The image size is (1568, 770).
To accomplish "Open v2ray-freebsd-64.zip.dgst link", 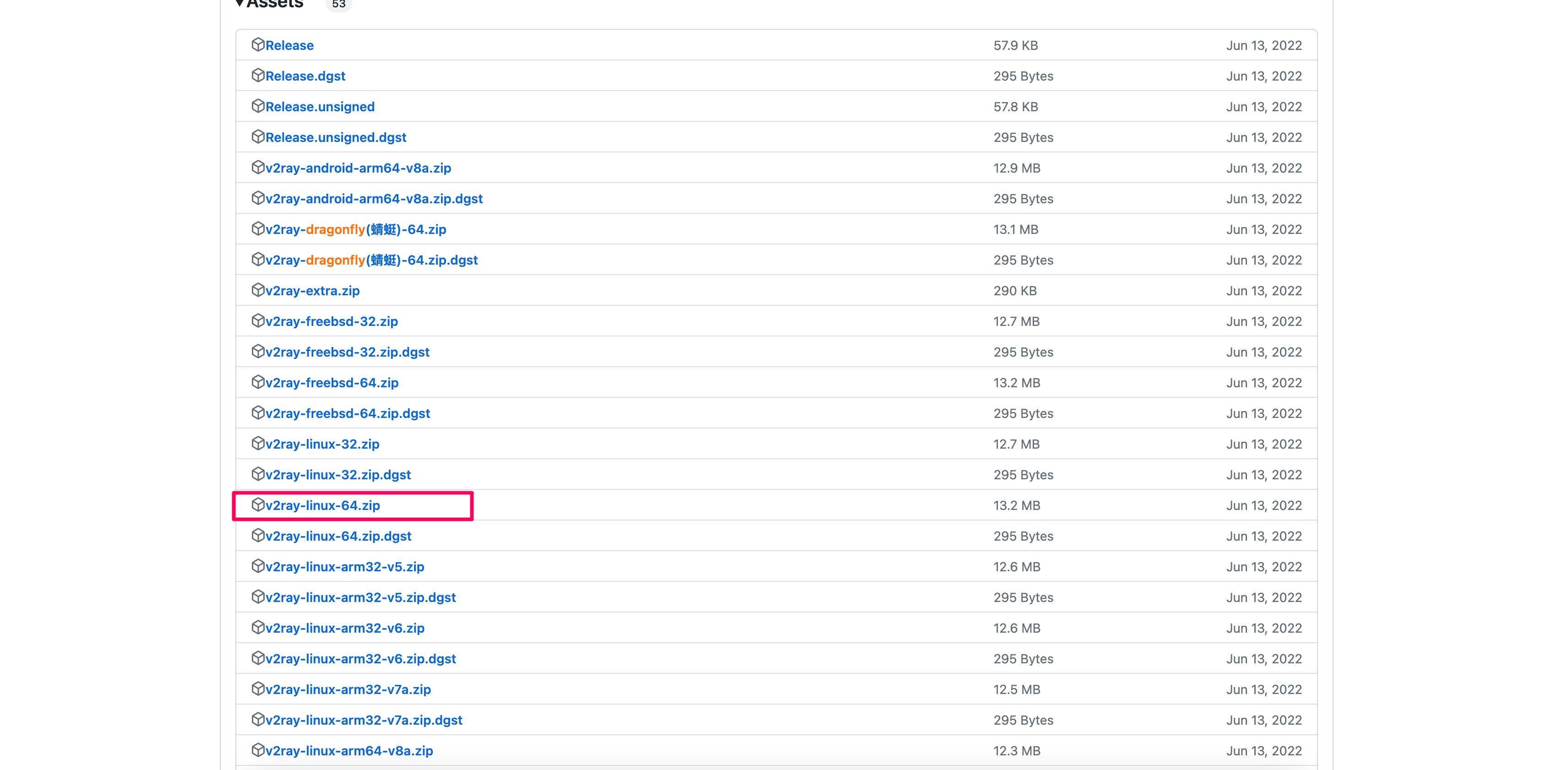I will [x=348, y=414].
